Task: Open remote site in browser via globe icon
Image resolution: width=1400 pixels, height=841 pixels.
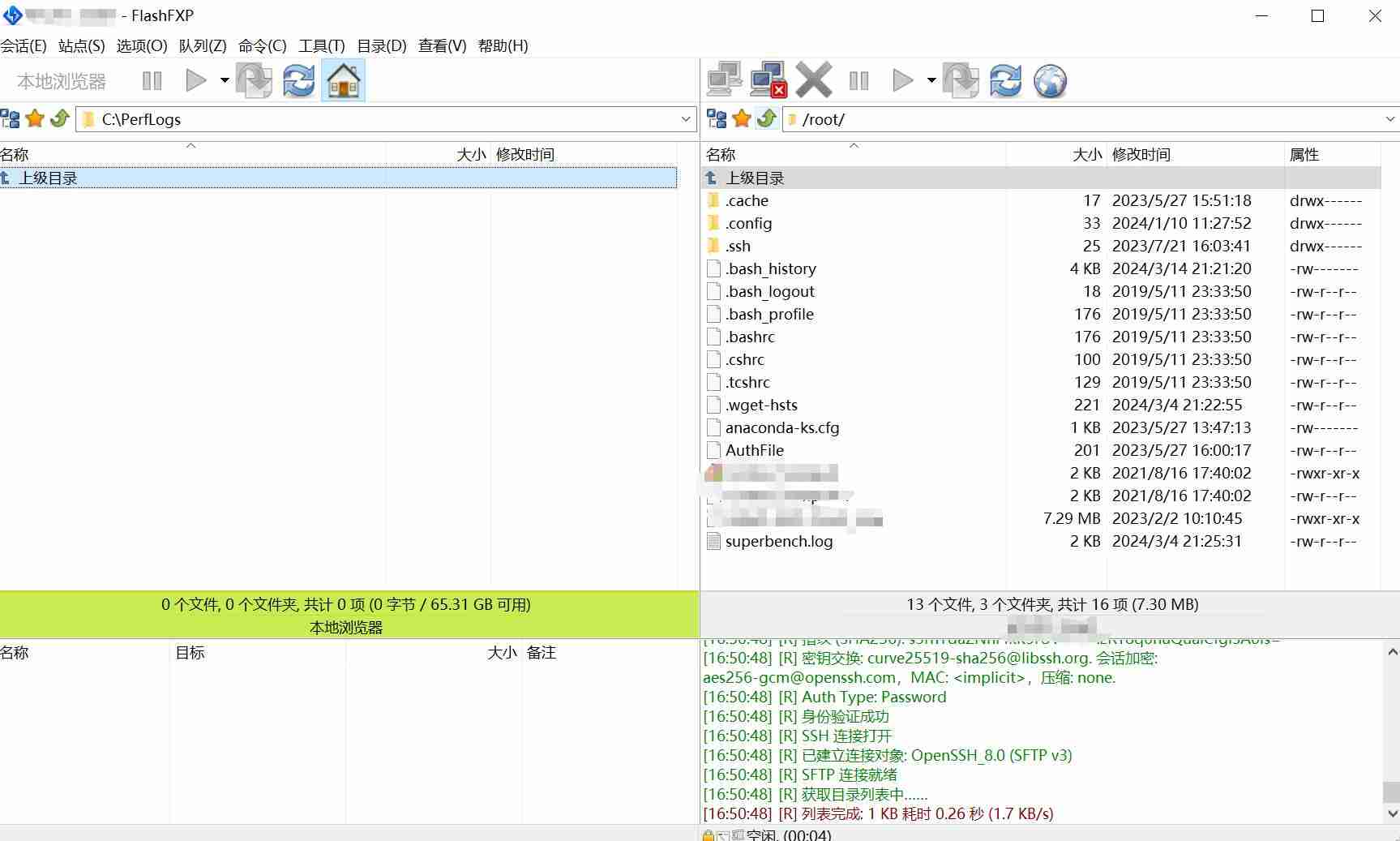Action: coord(1050,80)
